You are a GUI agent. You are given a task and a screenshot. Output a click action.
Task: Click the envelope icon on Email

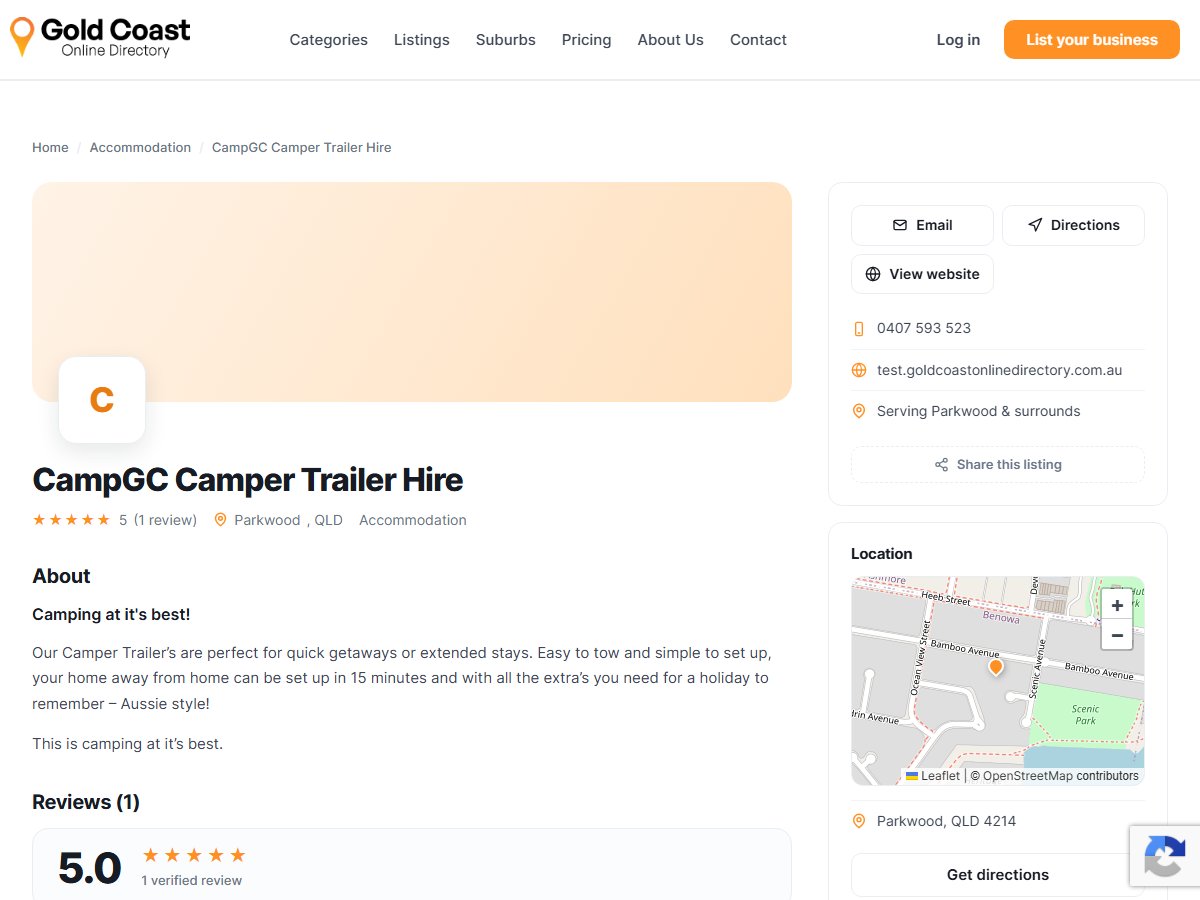(900, 225)
